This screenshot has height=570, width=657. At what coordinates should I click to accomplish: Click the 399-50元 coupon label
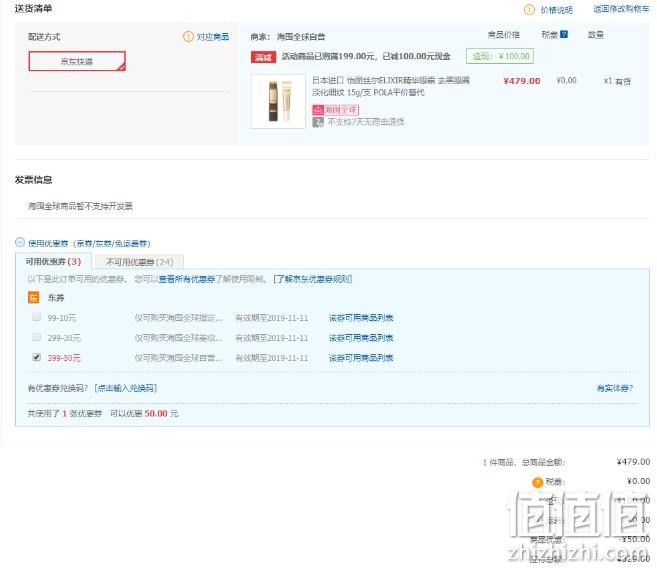64,358
